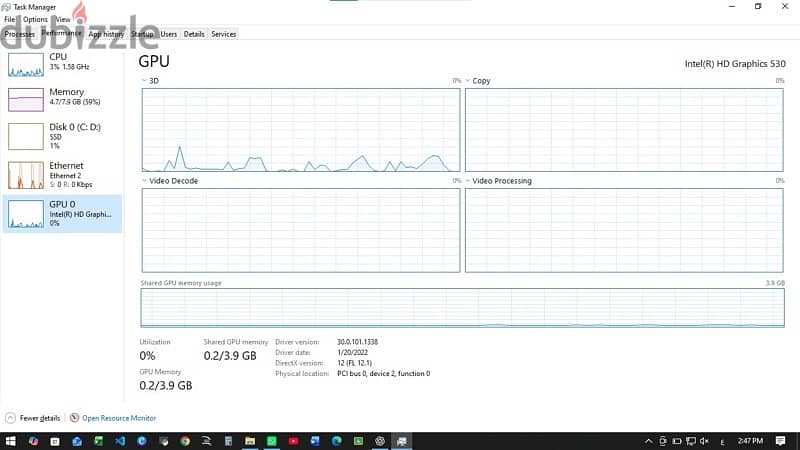Click the Copy engine graph
This screenshot has height=450, width=800.
tap(624, 130)
